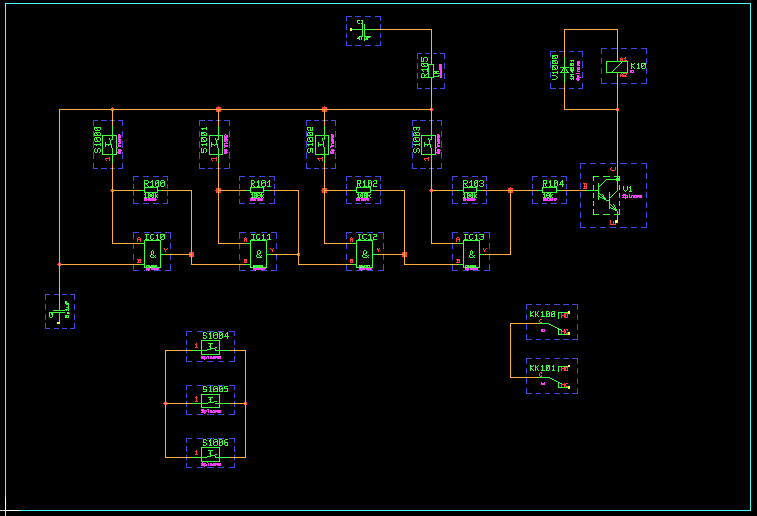Viewport: 757px width, 516px height.
Task: Click the IC11 AND gate
Action: pyautogui.click(x=259, y=256)
